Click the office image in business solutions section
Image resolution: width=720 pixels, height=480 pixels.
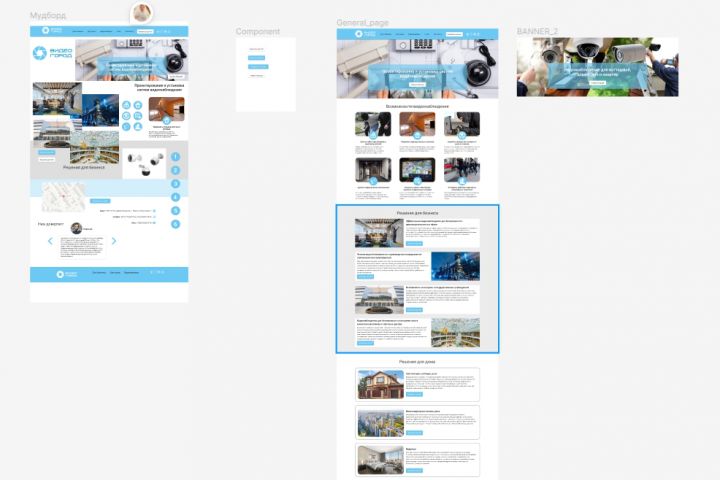point(379,233)
